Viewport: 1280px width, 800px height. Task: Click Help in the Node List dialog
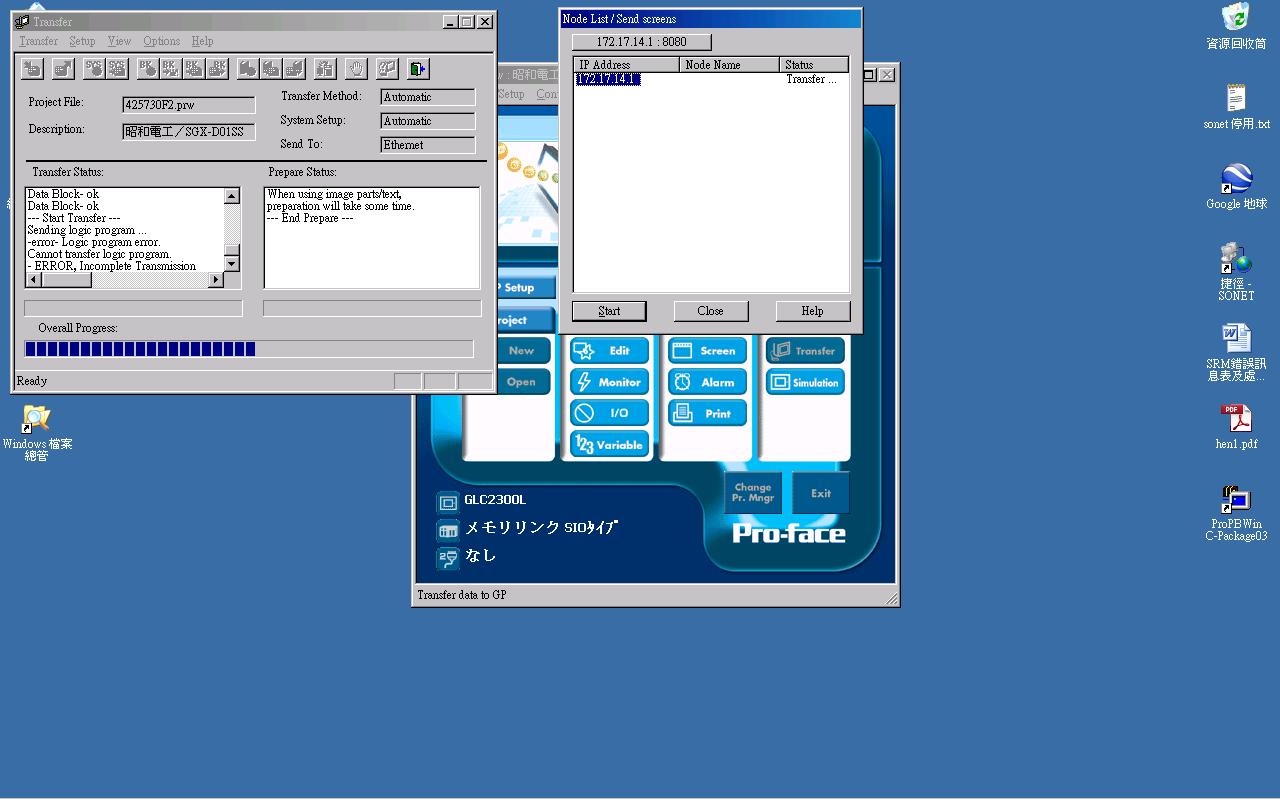(812, 311)
